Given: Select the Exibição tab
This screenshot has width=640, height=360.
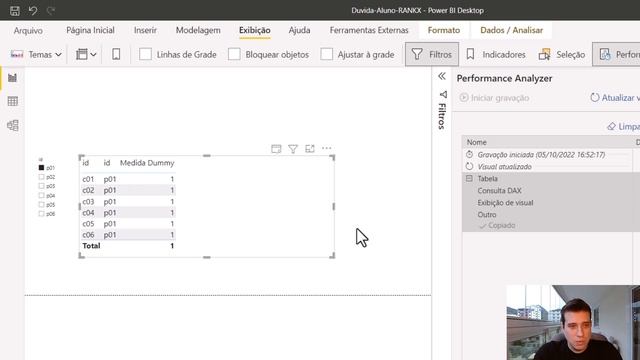Looking at the screenshot, I should [255, 30].
